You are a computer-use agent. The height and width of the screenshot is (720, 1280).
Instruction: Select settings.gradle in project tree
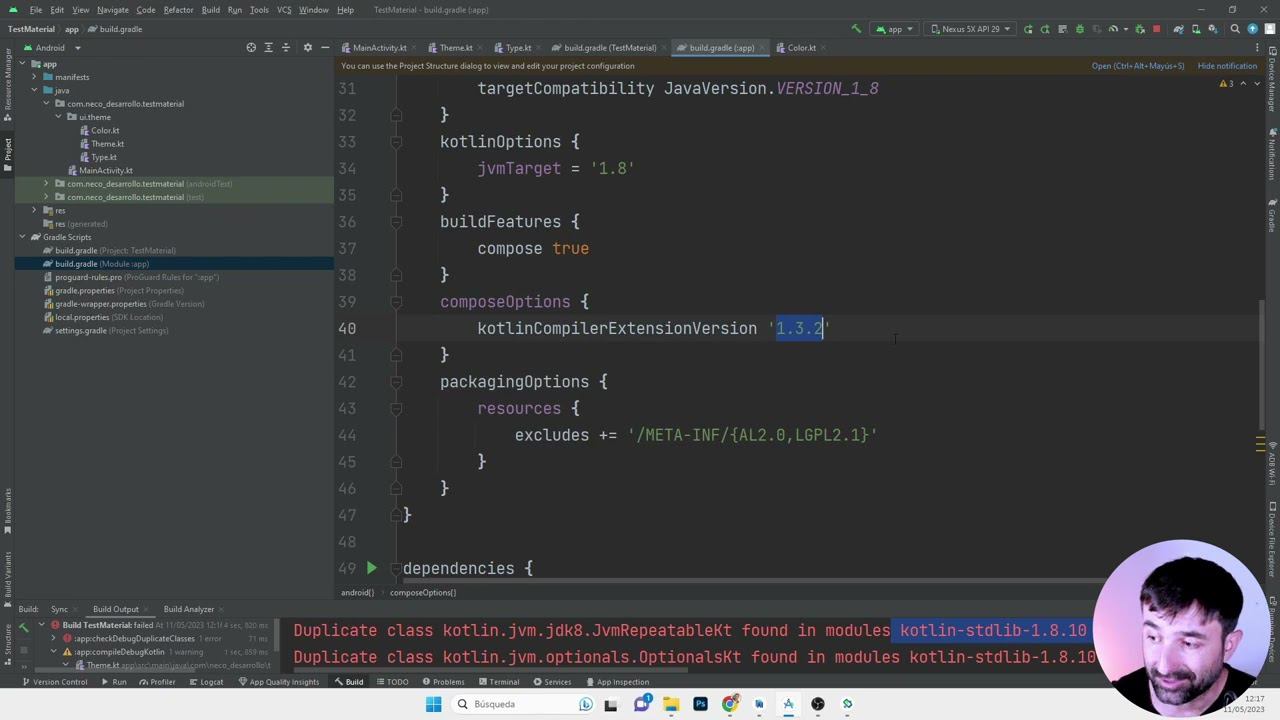click(81, 330)
